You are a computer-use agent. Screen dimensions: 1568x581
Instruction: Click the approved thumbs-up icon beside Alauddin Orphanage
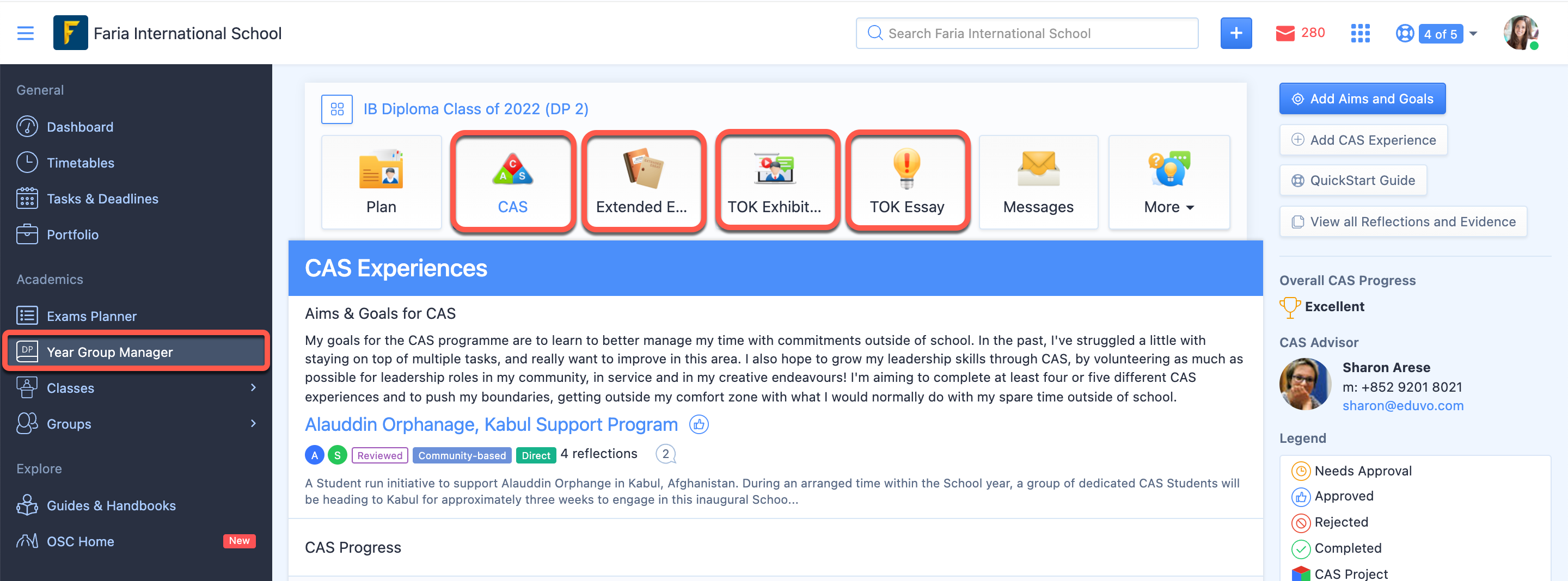point(698,424)
